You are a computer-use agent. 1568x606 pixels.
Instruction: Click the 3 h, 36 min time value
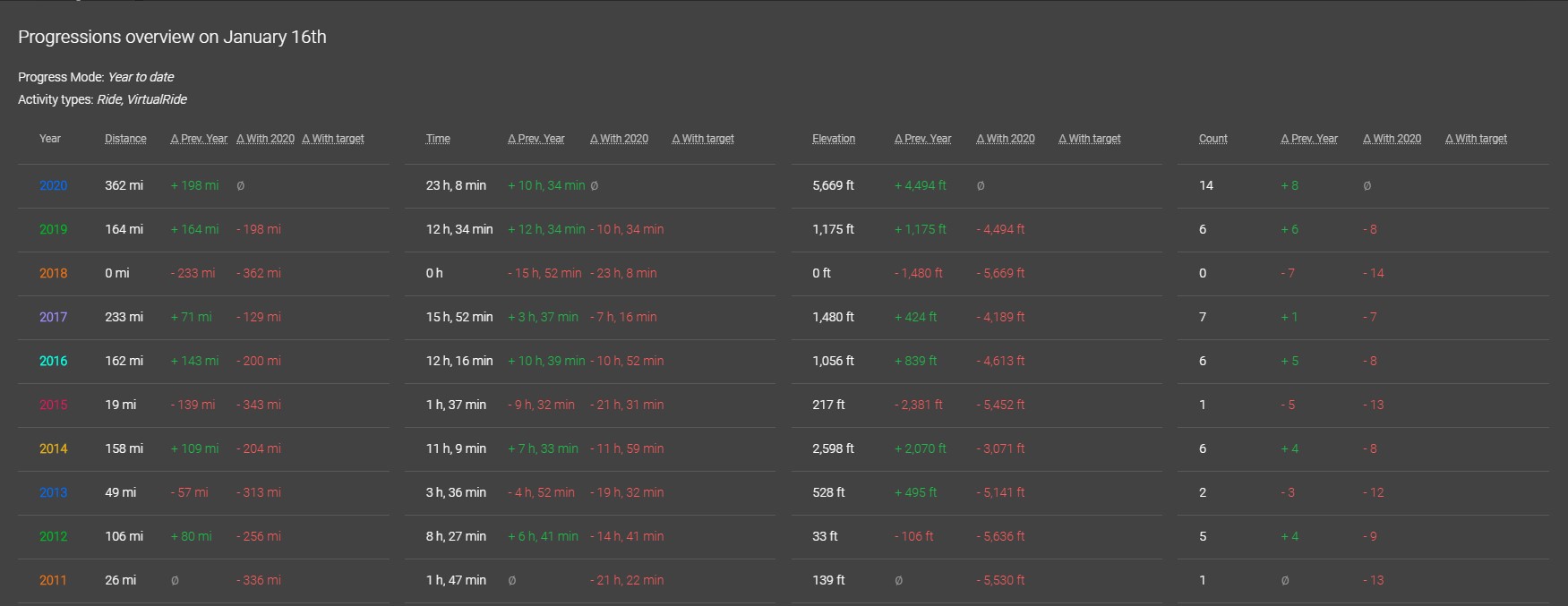456,492
